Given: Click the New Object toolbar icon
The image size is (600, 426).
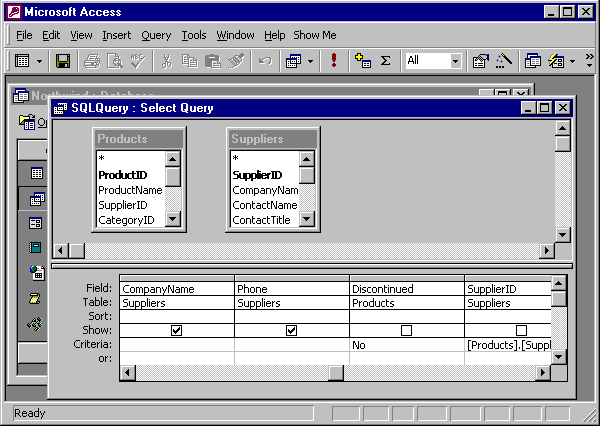Looking at the screenshot, I should tap(556, 61).
